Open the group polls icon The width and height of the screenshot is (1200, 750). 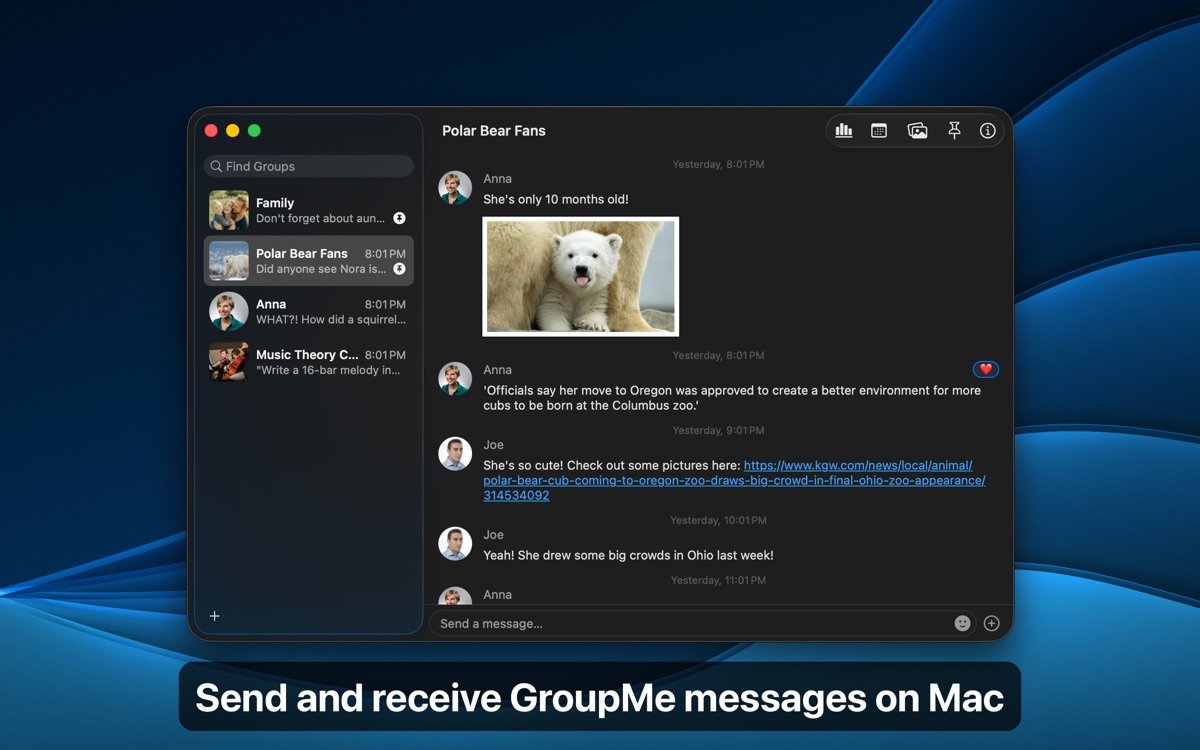(x=844, y=130)
